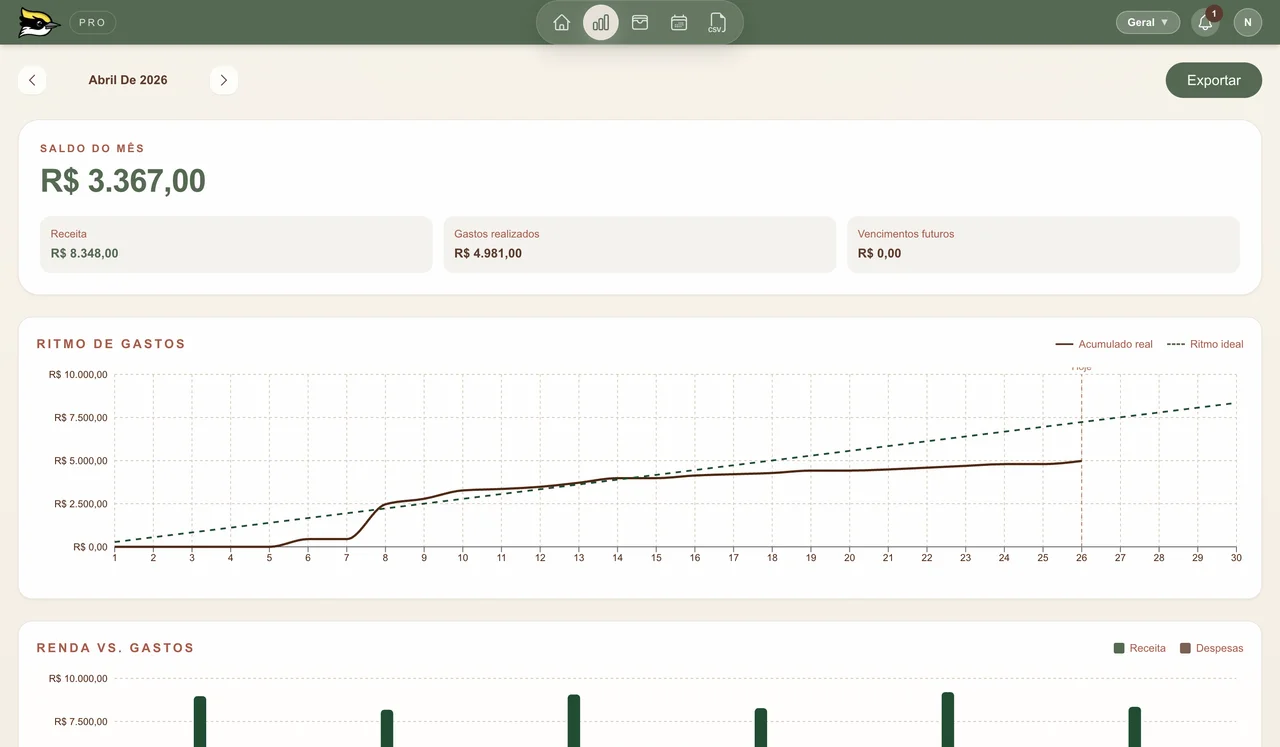Click the Hoje marker on day 26

coord(1081,368)
